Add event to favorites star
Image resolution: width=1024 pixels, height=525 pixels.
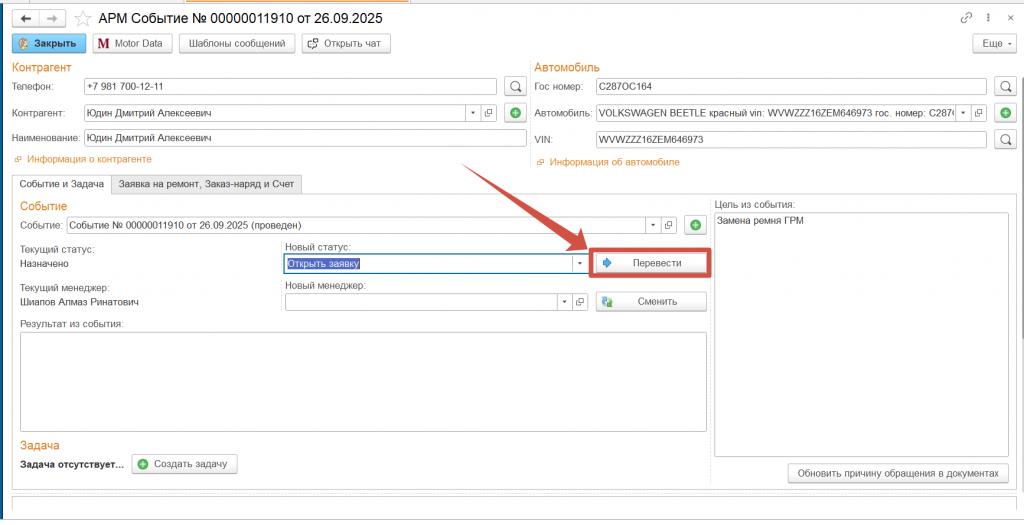coord(83,18)
